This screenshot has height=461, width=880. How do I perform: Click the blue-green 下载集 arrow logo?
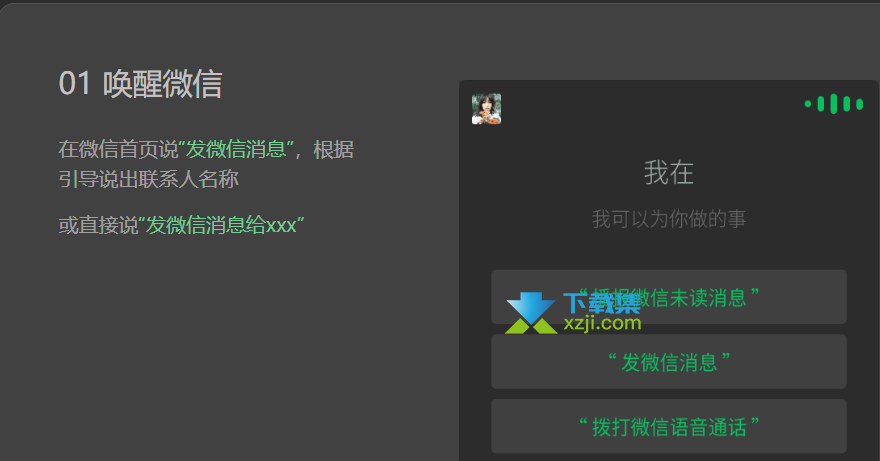pyautogui.click(x=531, y=313)
